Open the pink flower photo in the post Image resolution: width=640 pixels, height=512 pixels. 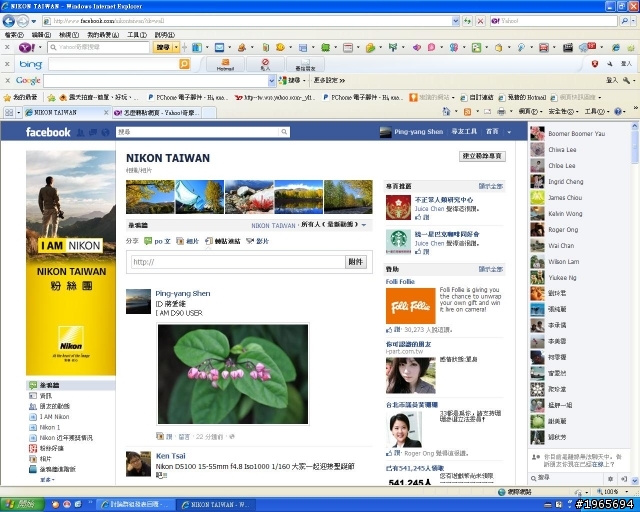(x=233, y=374)
